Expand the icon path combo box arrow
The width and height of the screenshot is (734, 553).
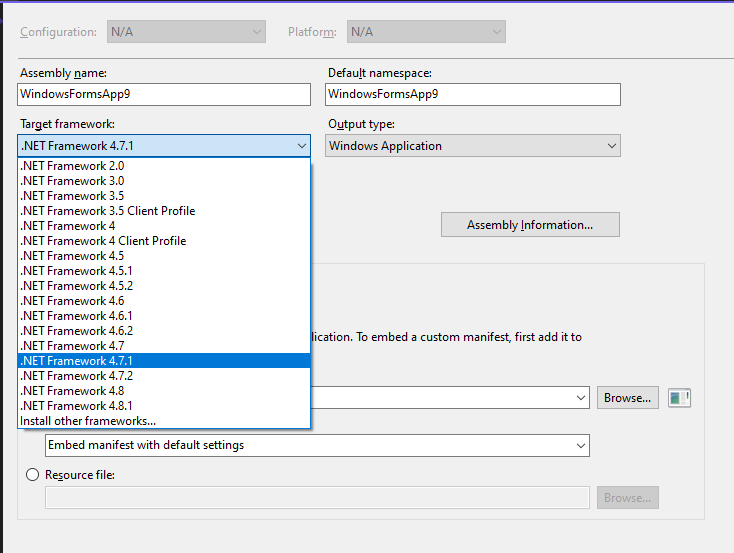[x=580, y=398]
